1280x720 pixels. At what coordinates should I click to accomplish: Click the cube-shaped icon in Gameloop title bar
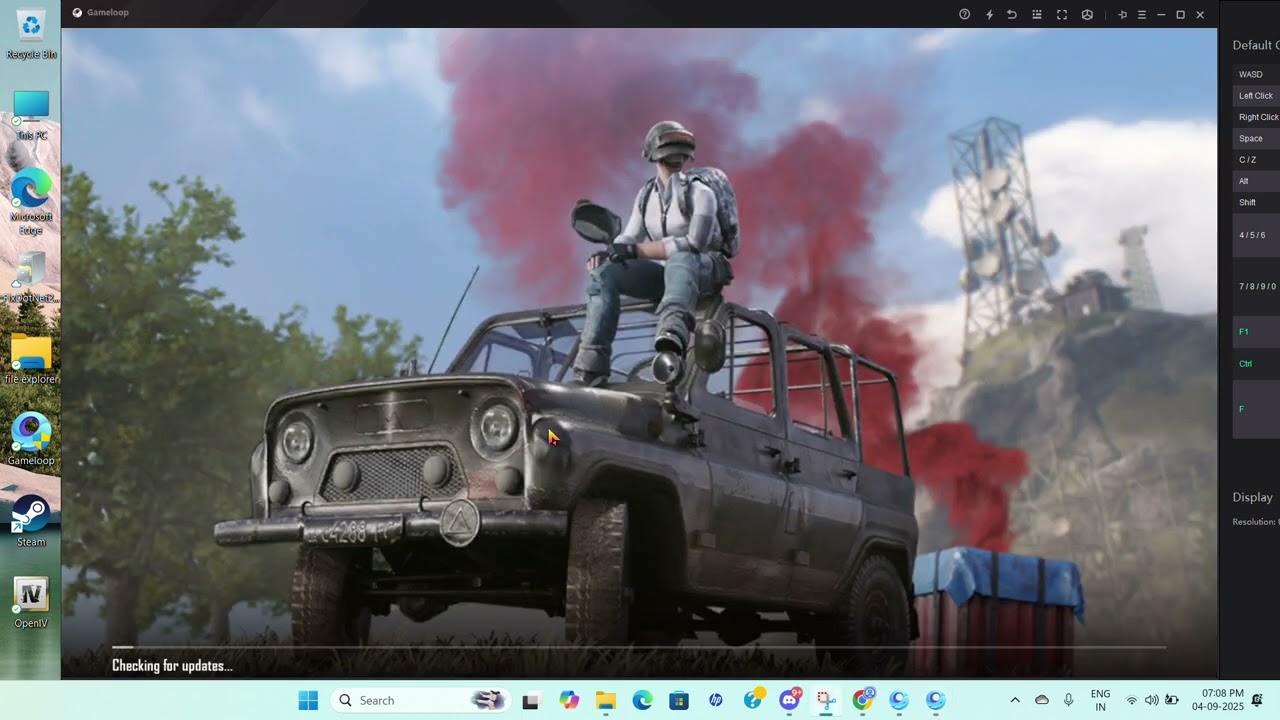click(x=1087, y=14)
